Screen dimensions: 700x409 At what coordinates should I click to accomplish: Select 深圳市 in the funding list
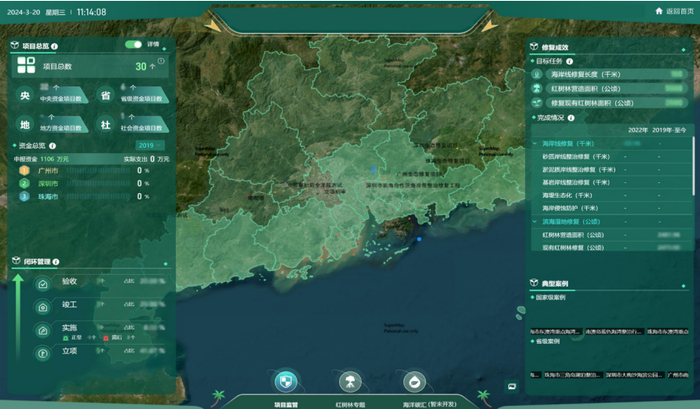tap(48, 183)
